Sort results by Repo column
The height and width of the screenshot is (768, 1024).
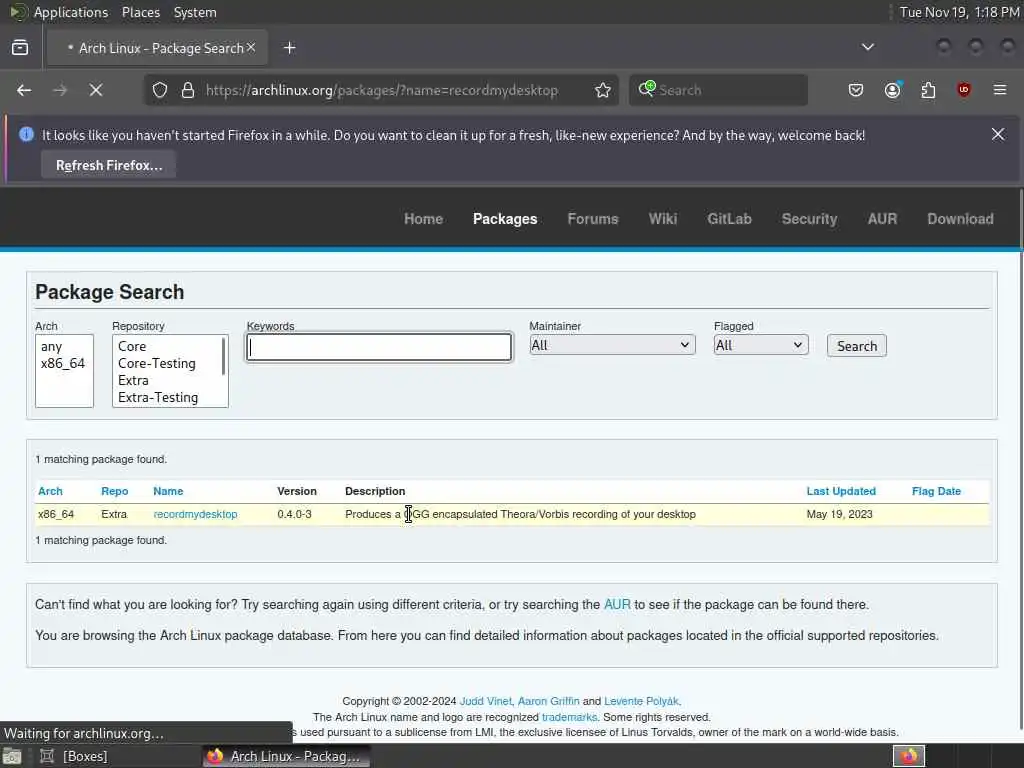[114, 491]
